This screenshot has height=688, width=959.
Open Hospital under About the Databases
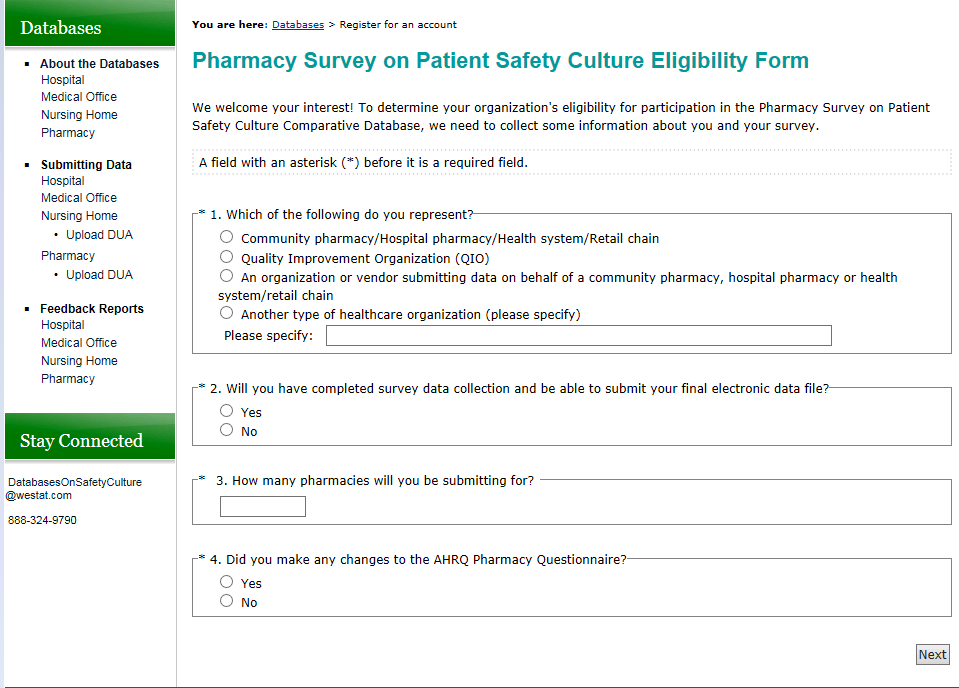click(x=63, y=80)
